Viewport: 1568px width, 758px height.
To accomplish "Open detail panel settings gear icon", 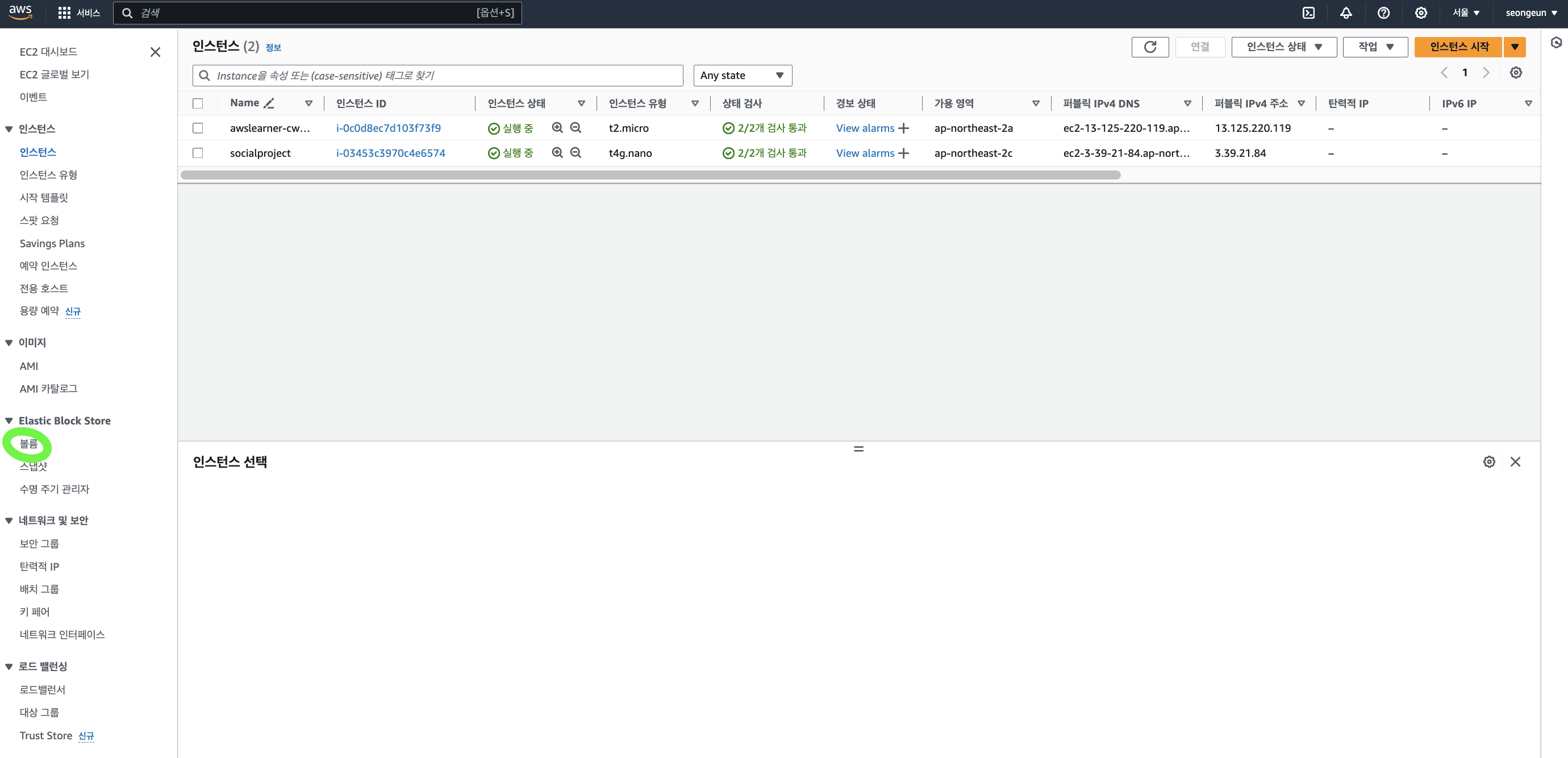I will 1489,461.
